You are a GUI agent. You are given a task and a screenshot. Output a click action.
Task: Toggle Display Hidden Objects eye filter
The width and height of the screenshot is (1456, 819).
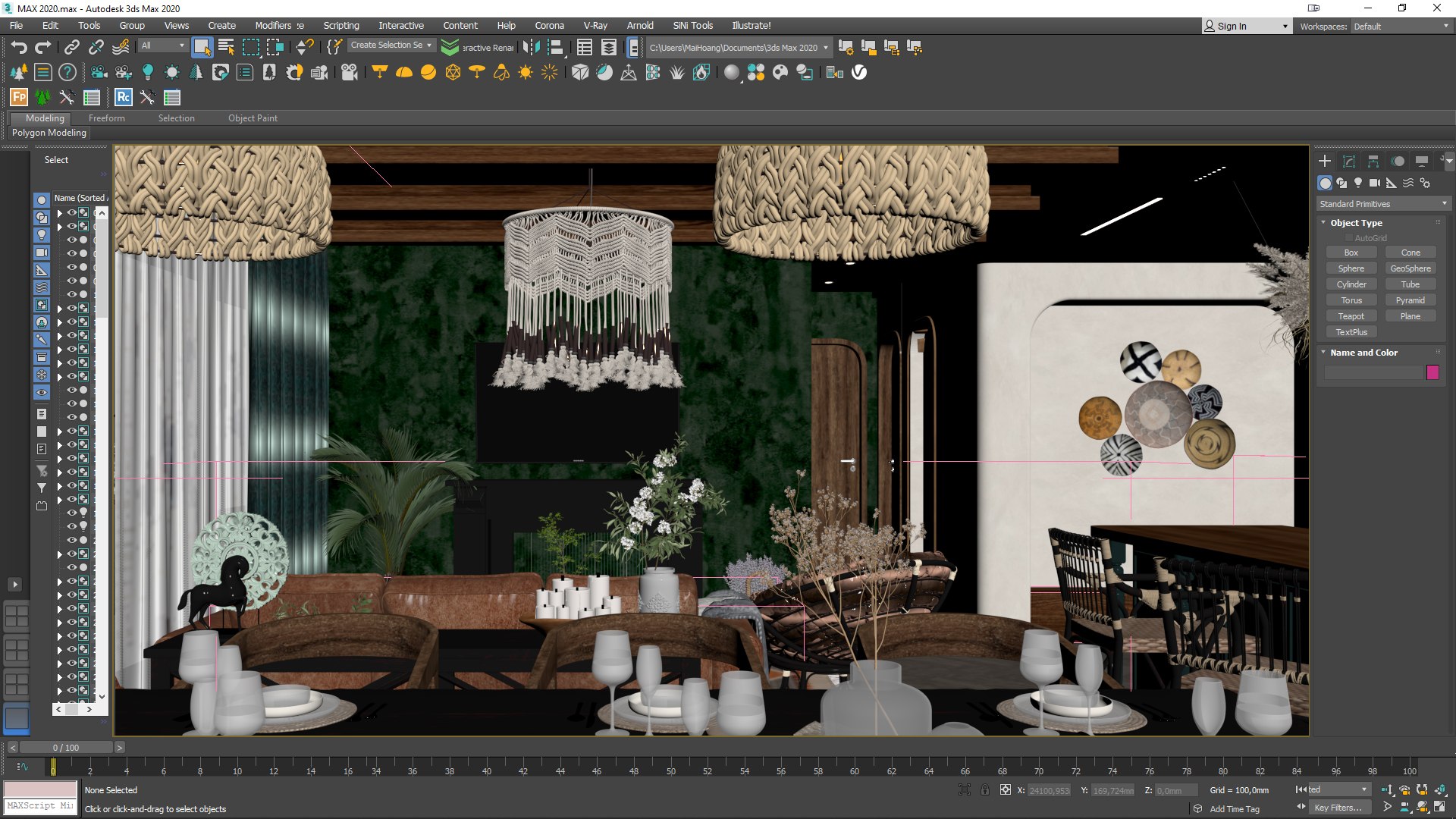pyautogui.click(x=42, y=393)
